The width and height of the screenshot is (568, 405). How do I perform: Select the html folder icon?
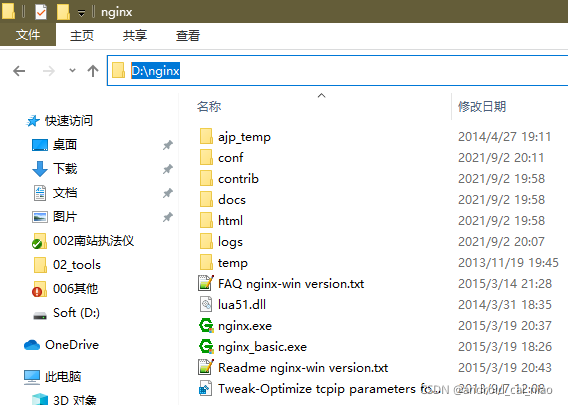click(x=206, y=221)
